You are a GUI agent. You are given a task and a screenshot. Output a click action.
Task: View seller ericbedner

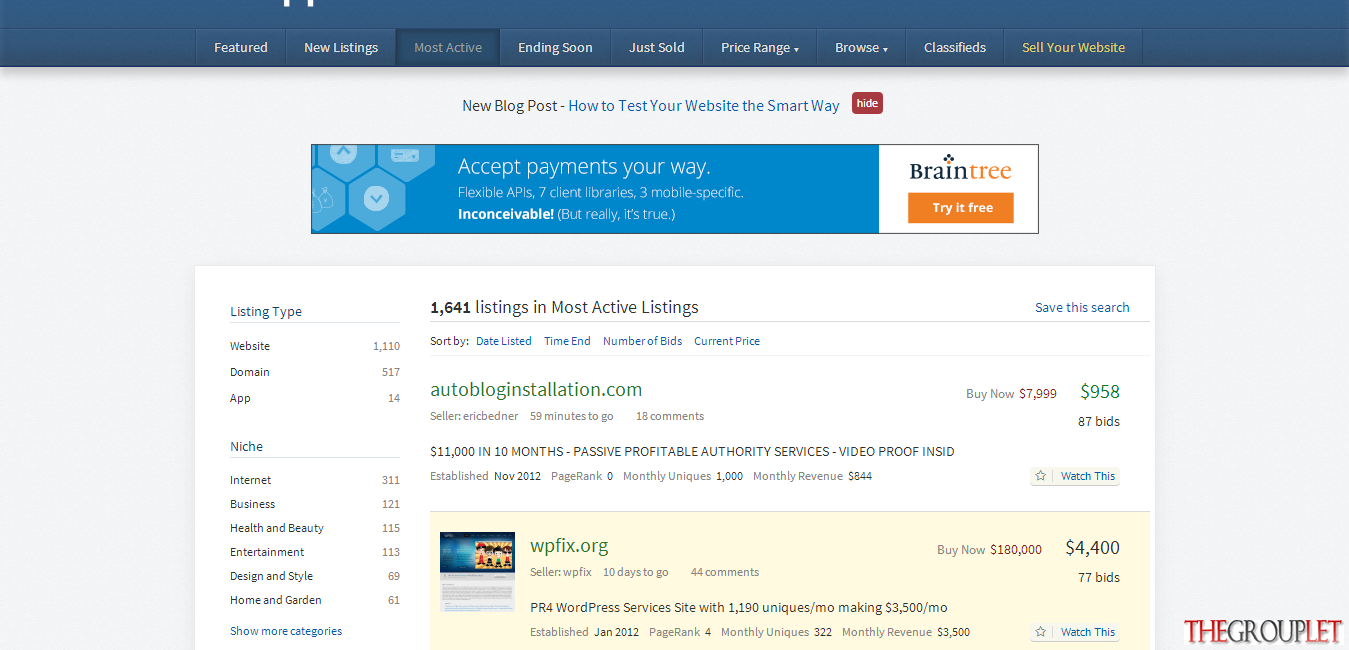coord(490,416)
